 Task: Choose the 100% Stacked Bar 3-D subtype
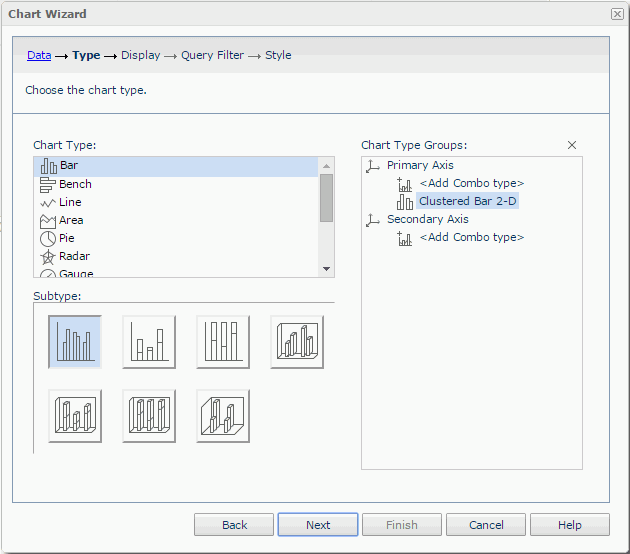[149, 416]
